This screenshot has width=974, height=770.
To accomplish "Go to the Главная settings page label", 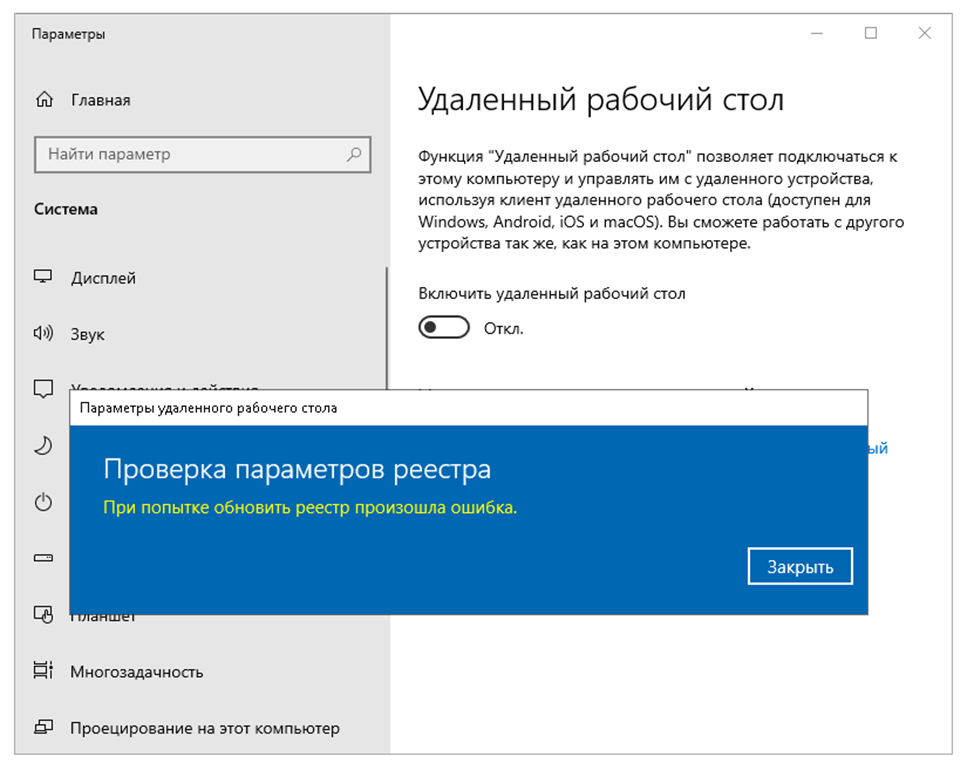I will coord(100,100).
